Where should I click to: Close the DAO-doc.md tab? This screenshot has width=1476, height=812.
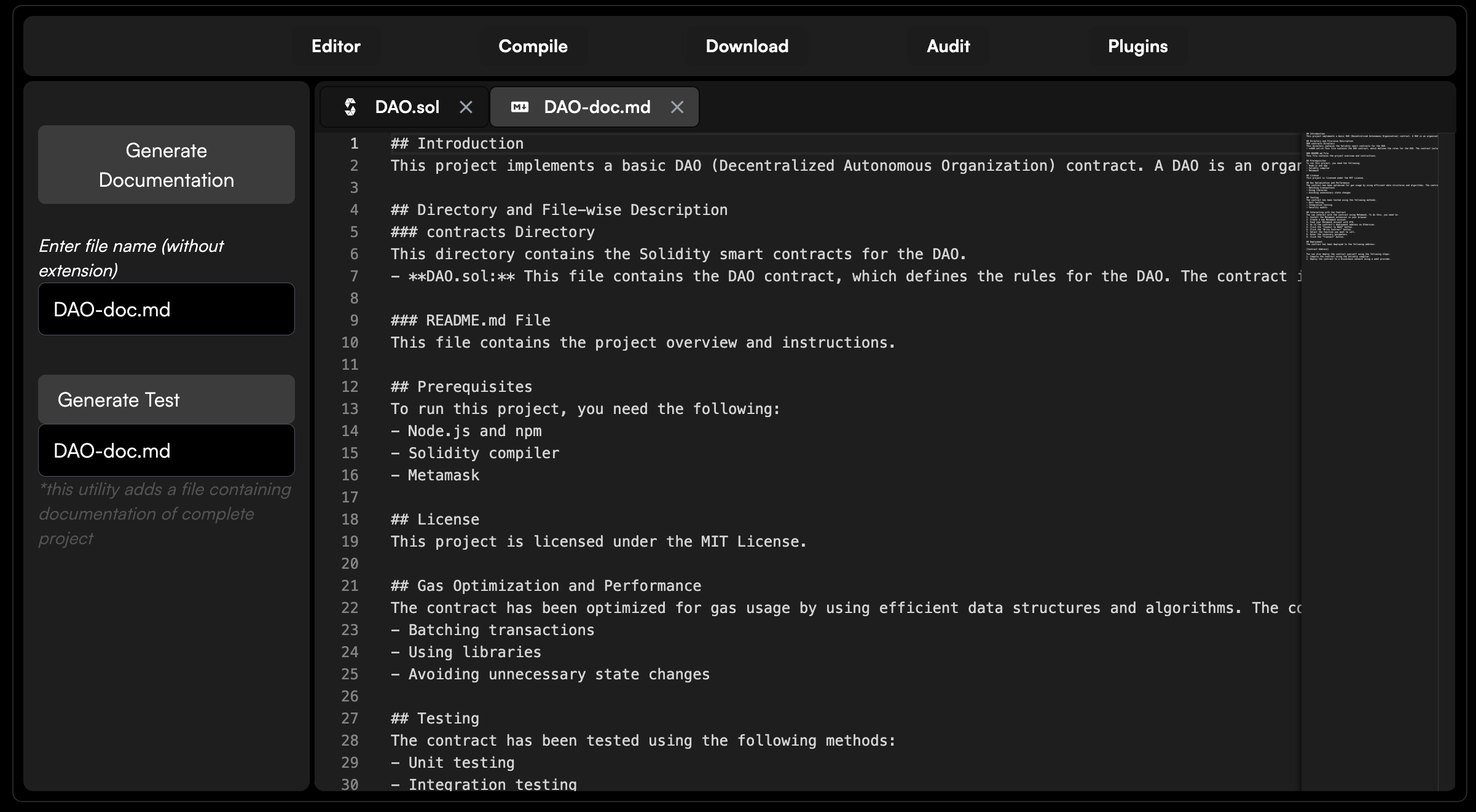point(677,107)
